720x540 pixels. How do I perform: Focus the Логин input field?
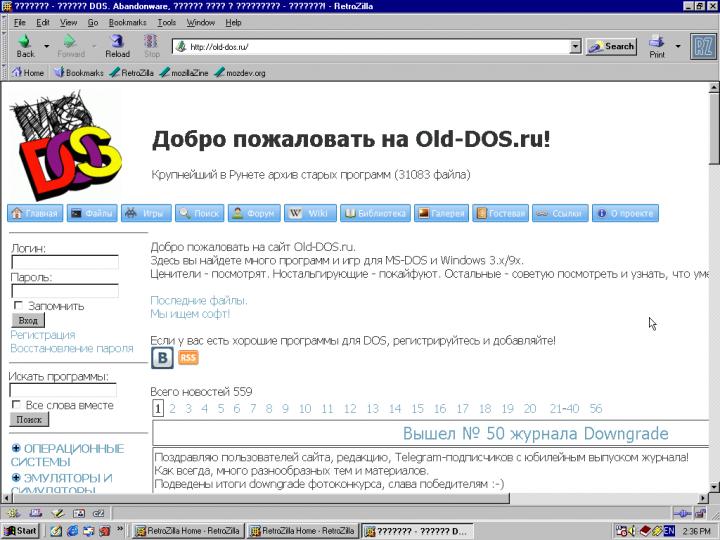pyautogui.click(x=65, y=262)
